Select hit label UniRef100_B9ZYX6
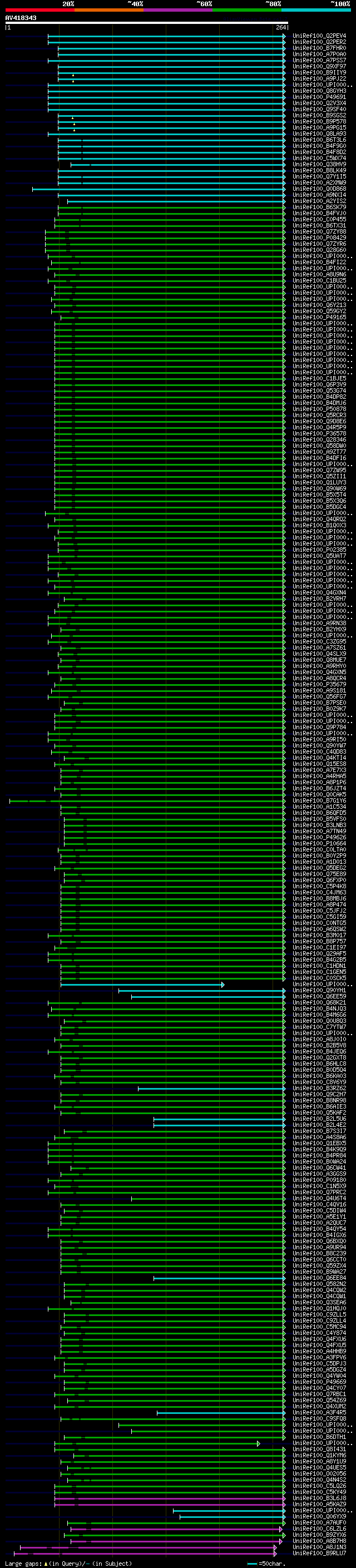 [319, 1535]
